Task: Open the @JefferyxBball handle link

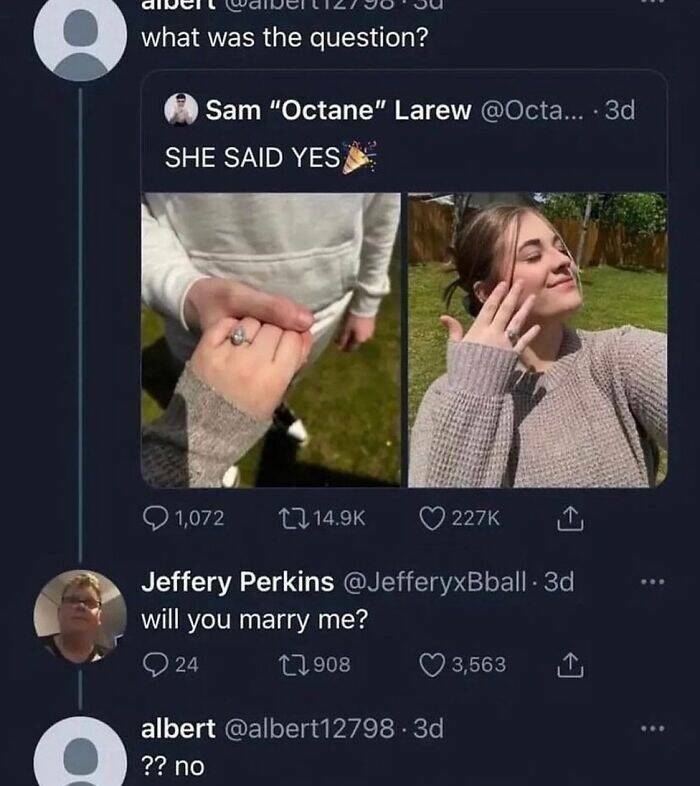Action: [x=444, y=581]
